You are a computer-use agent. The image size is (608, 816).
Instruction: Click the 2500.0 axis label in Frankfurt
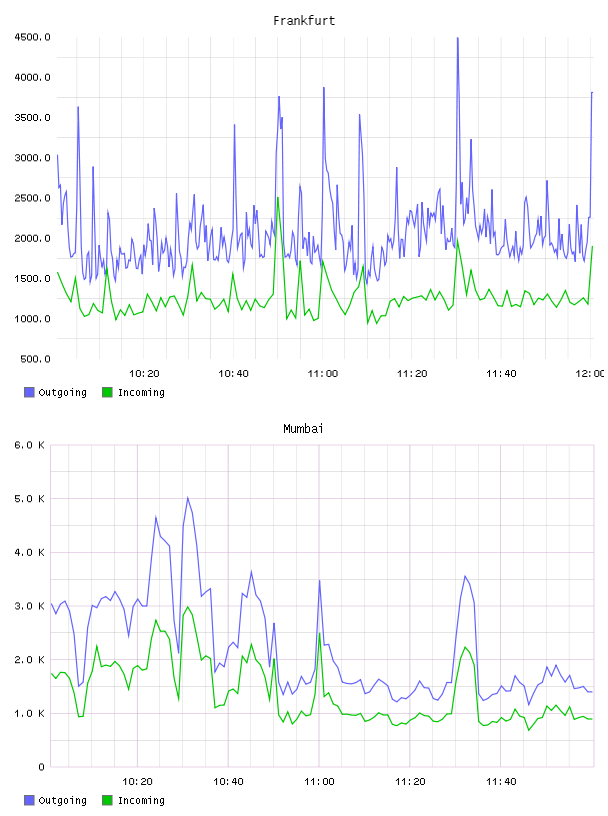click(x=32, y=198)
